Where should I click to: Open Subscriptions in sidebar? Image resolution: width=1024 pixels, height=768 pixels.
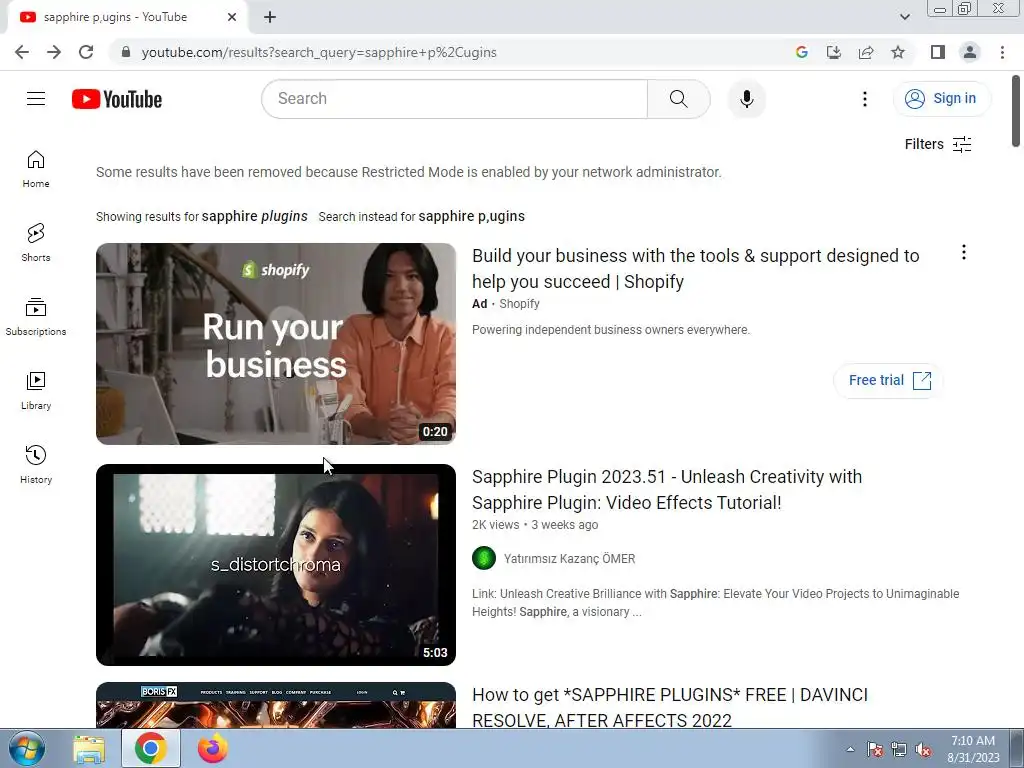tap(36, 316)
